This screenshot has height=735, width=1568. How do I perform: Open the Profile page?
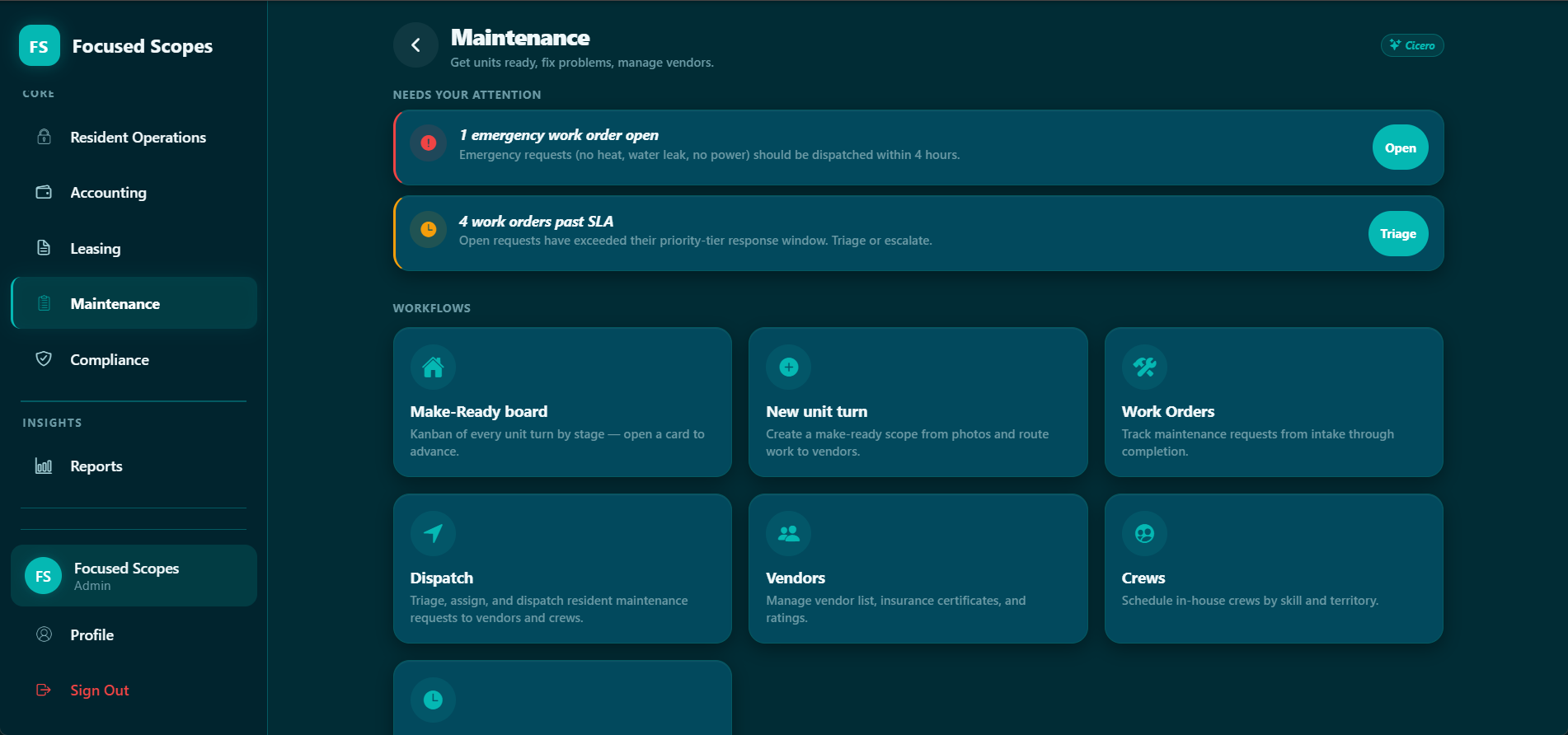click(x=134, y=634)
